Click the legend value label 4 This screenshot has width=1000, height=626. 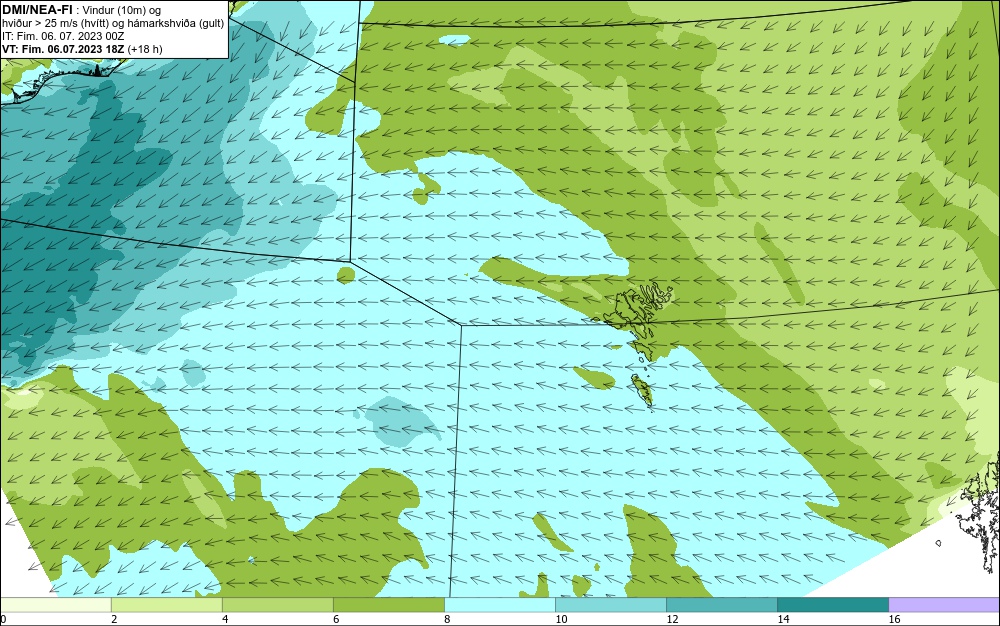tap(225, 619)
